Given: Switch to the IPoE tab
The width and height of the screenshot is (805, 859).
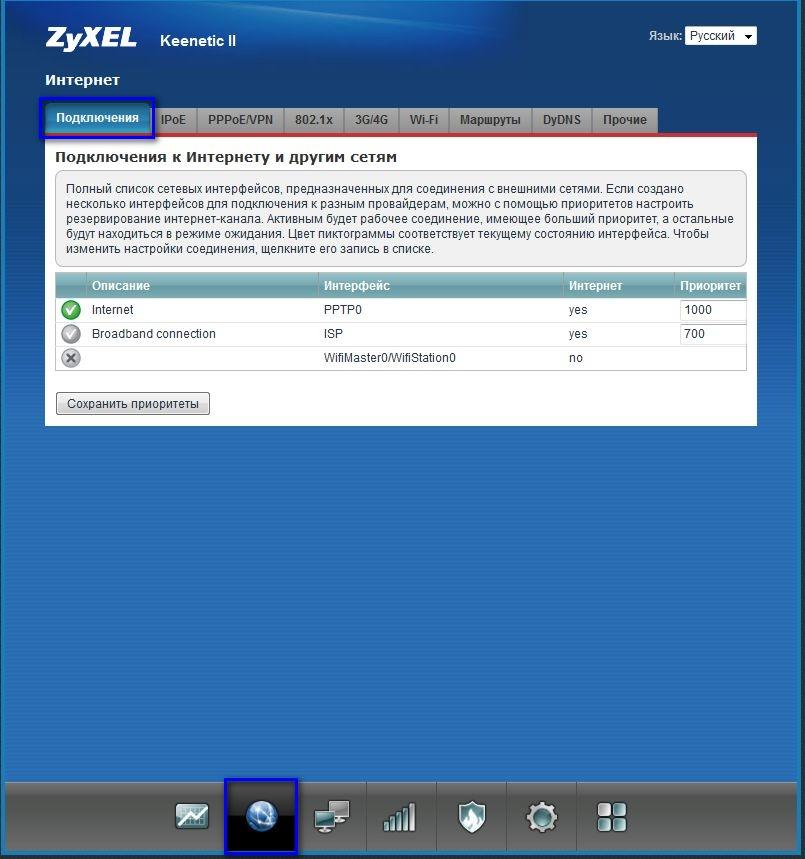Looking at the screenshot, I should pyautogui.click(x=173, y=119).
